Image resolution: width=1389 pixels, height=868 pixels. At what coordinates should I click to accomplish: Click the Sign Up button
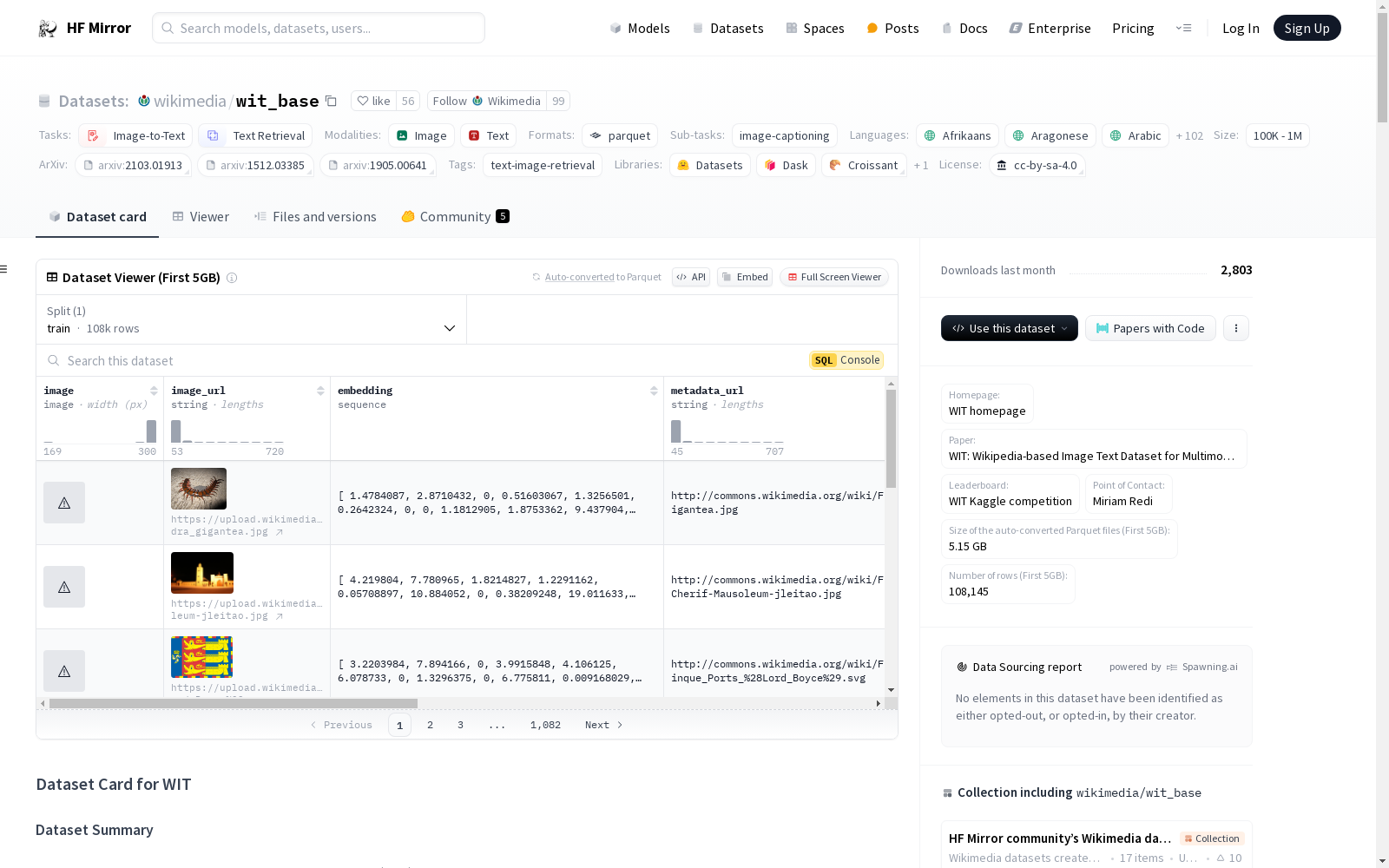click(x=1307, y=28)
